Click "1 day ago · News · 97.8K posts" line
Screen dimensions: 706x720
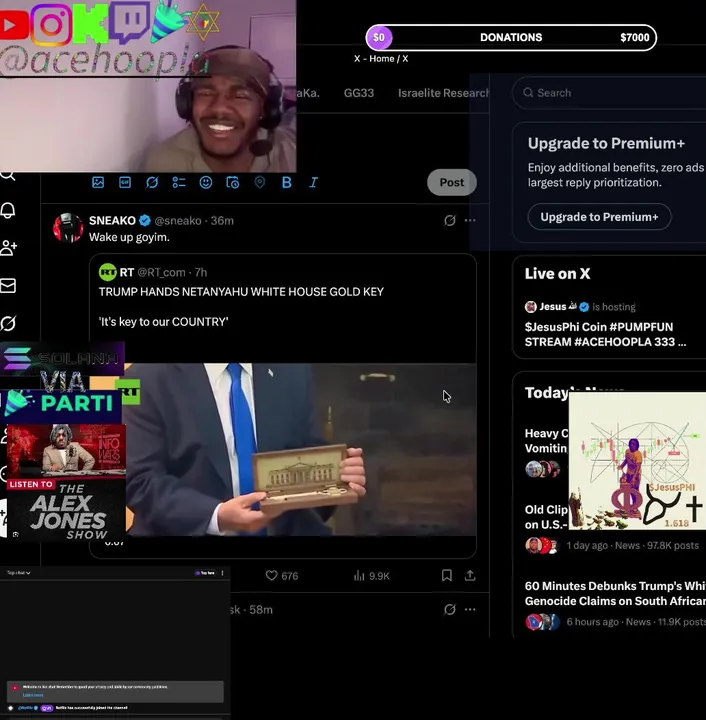(632, 546)
